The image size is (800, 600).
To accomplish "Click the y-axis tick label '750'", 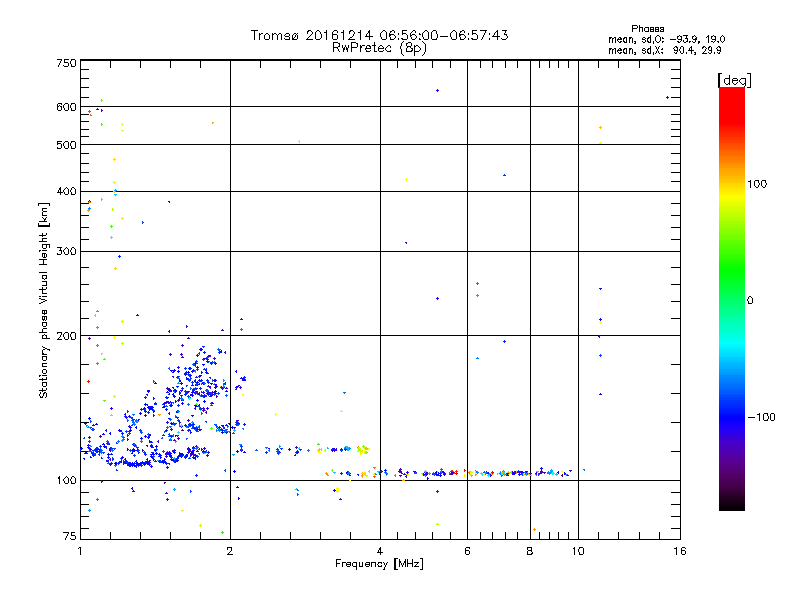I will click(66, 63).
